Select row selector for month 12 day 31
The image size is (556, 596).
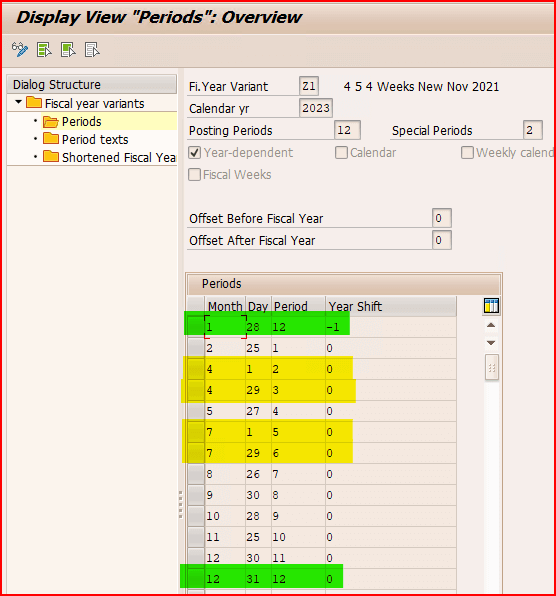tap(196, 579)
